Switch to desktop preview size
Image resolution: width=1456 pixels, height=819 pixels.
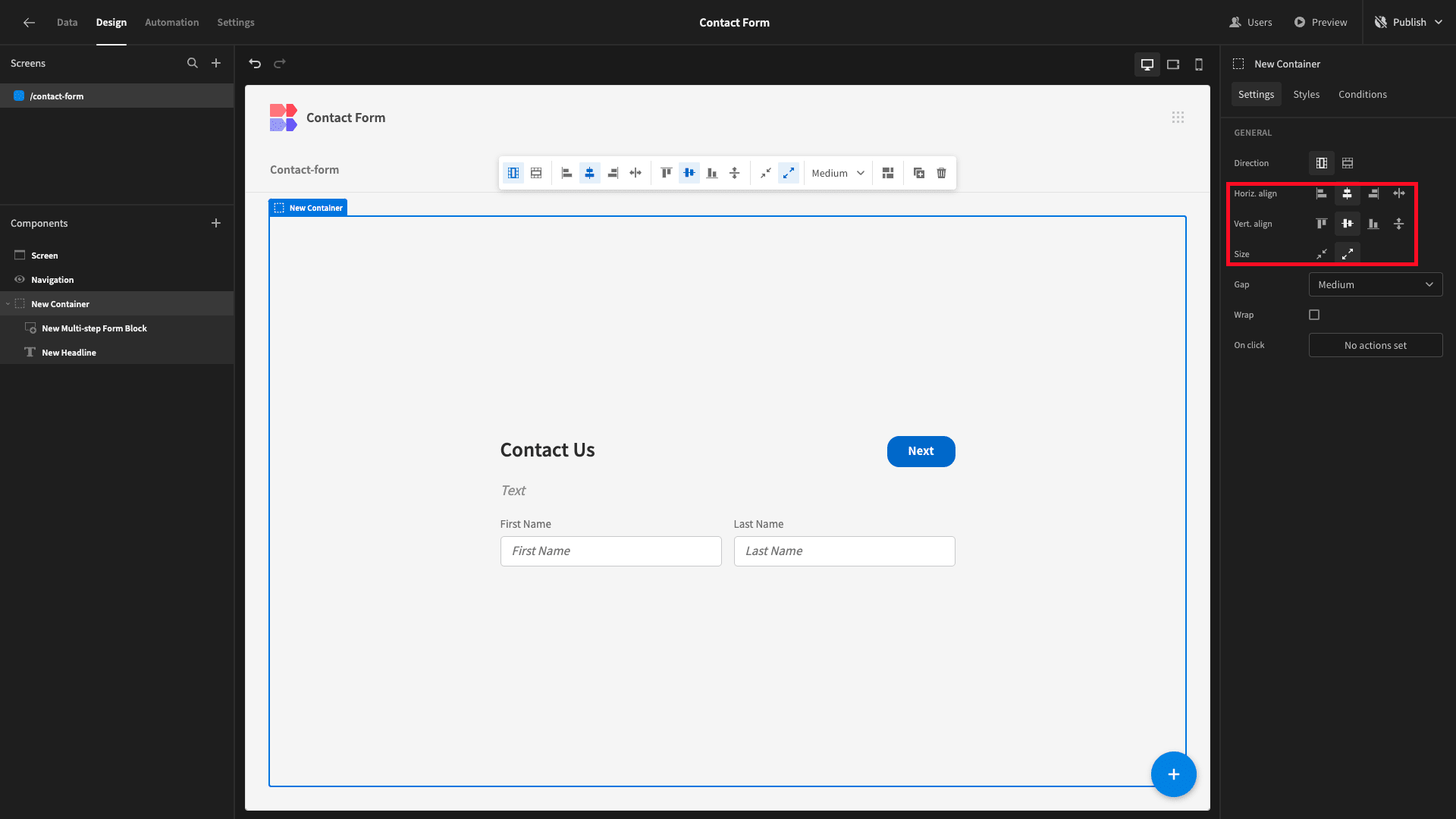click(x=1147, y=64)
